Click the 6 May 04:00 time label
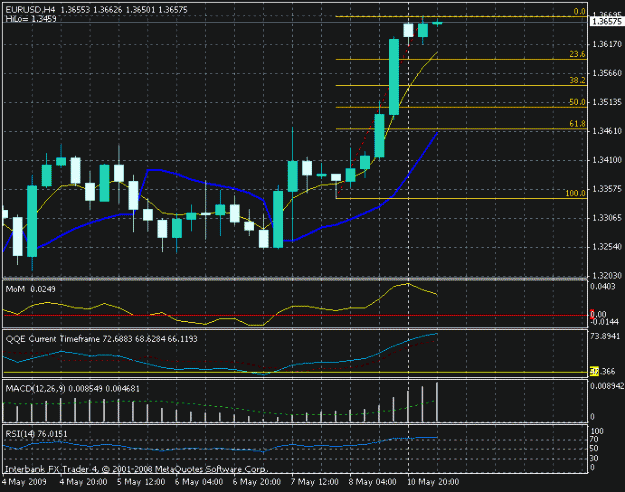 tap(199, 482)
